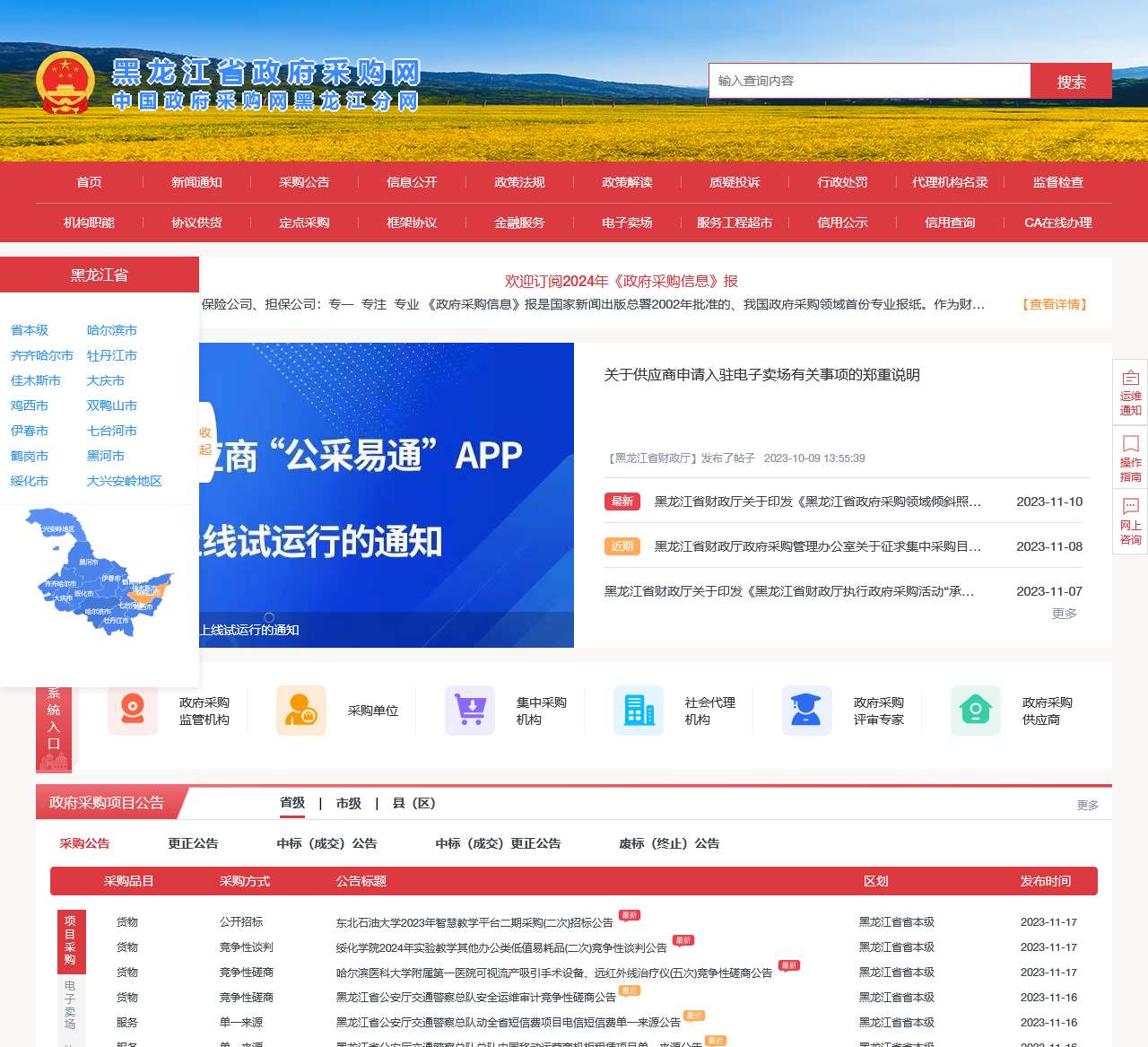
Task: Select the 中标（成交）更正公告 sub-tab
Action: click(499, 843)
